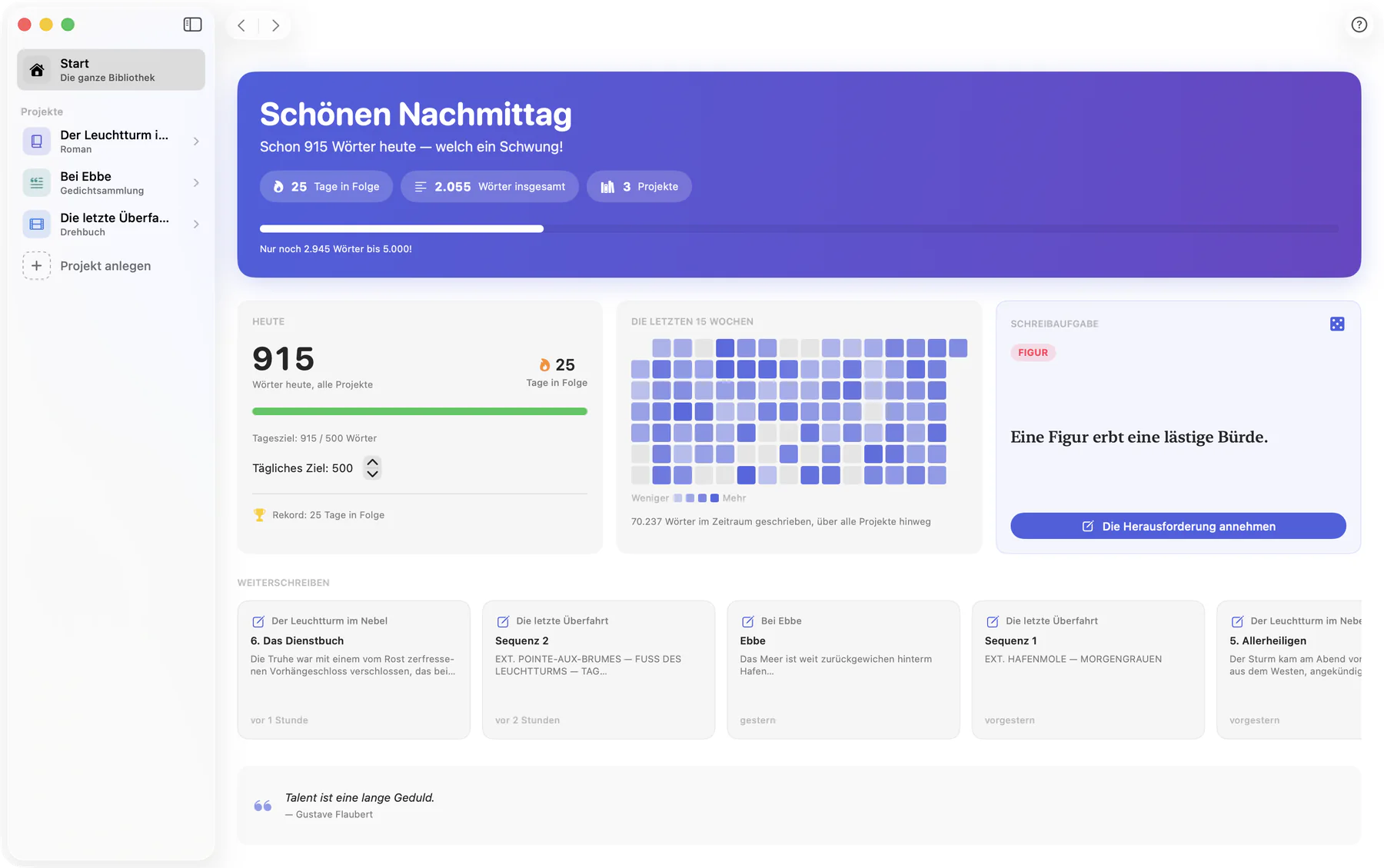Open help via question mark icon

pyautogui.click(x=1359, y=25)
